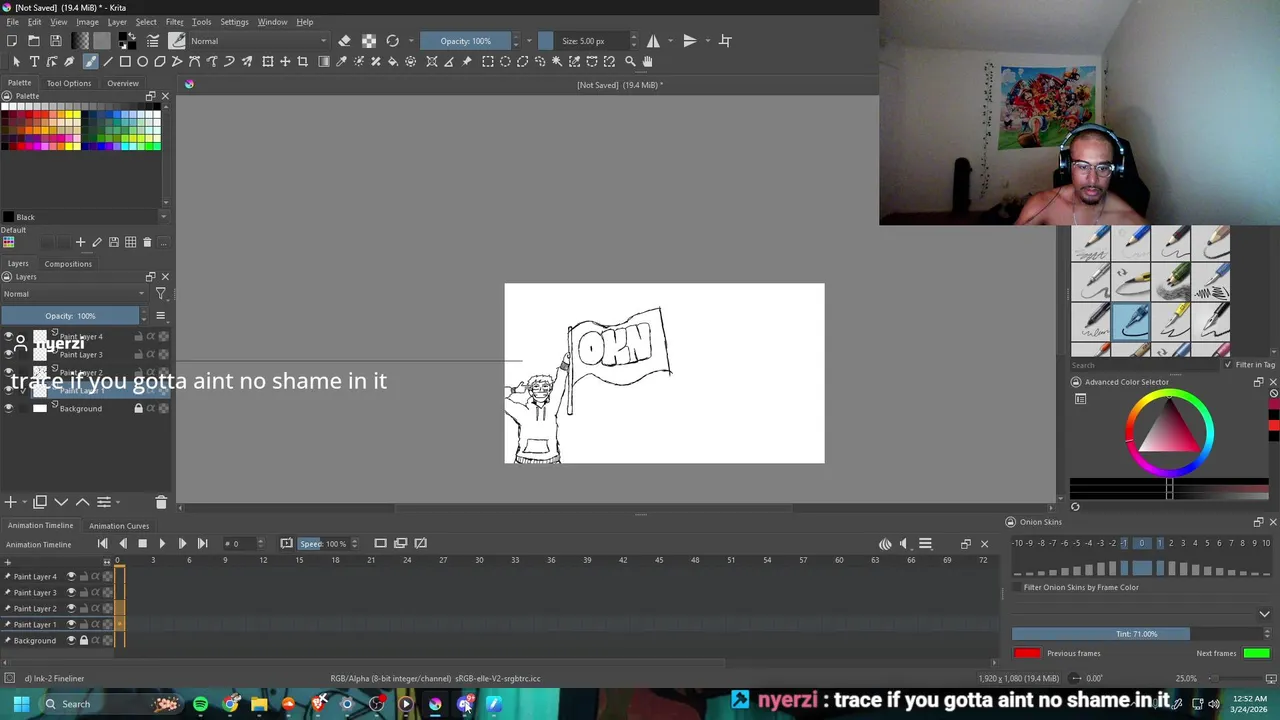The height and width of the screenshot is (720, 1280).
Task: Toggle drop frames option in timeline
Action: pyautogui.click(x=287, y=543)
